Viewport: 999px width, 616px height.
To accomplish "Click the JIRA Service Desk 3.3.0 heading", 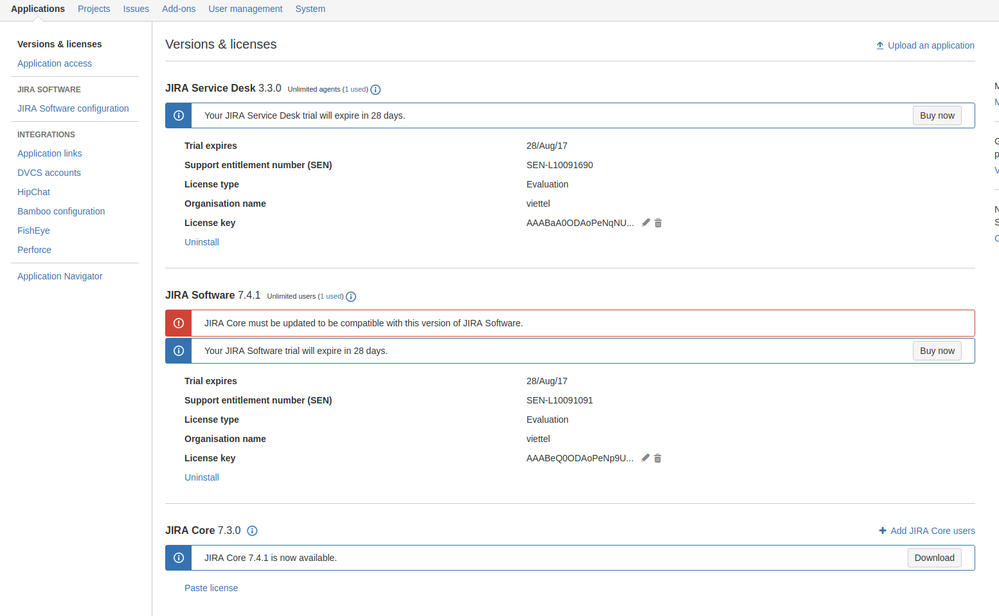I will pos(223,88).
